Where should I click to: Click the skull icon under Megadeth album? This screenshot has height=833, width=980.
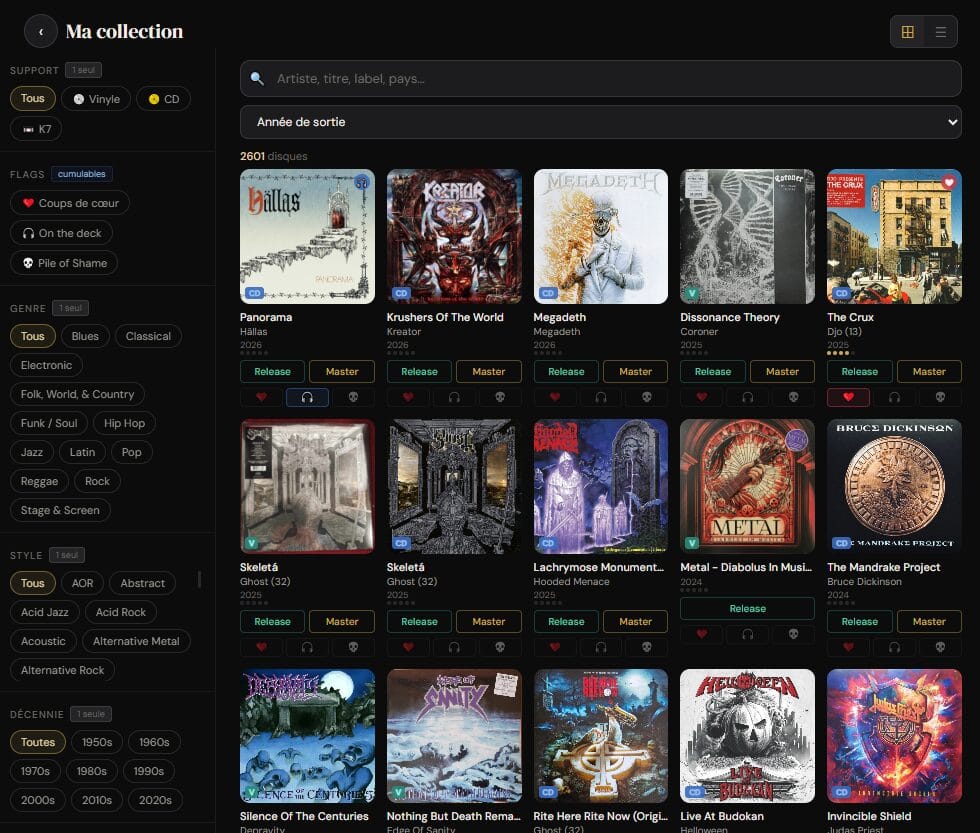[647, 397]
